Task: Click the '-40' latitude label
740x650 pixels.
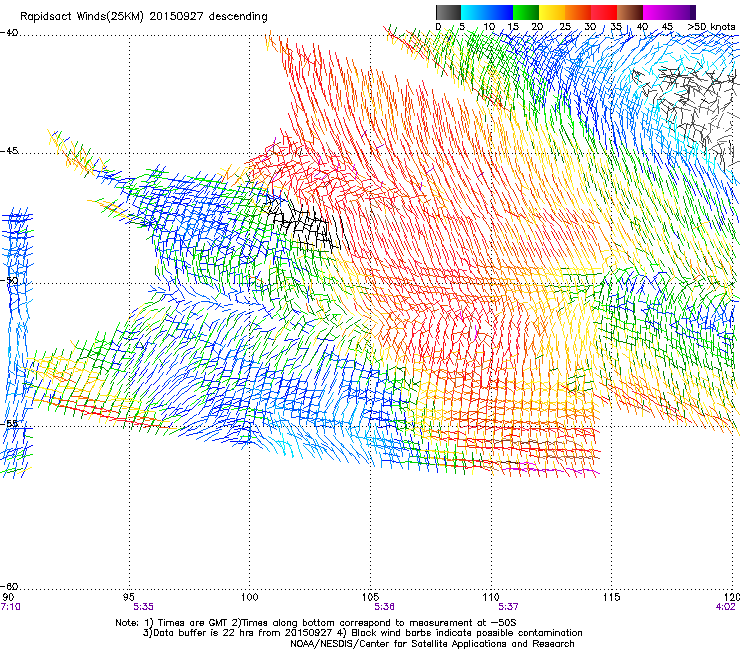Action: [9, 33]
